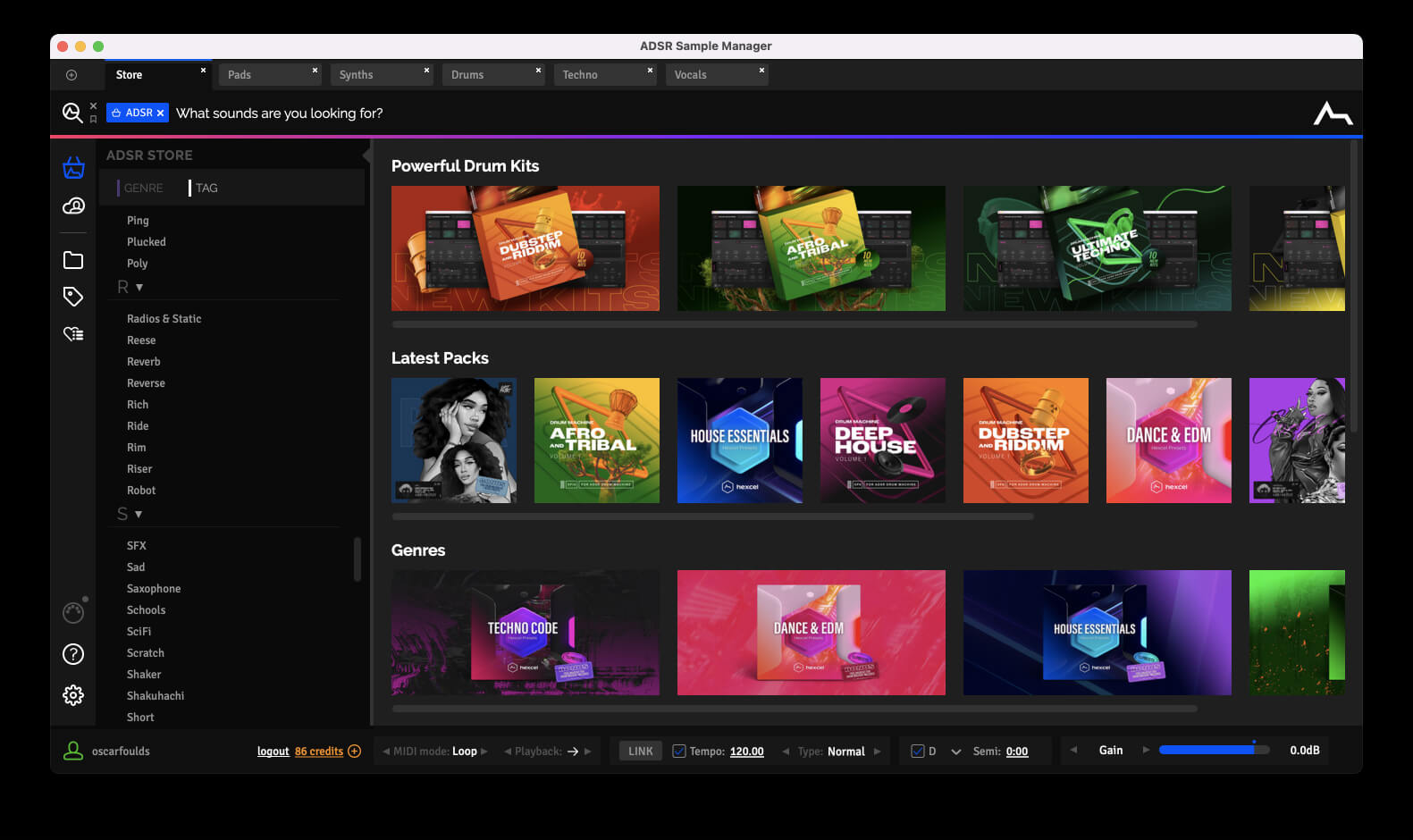Open the dropdown chevron next to D
This screenshot has width=1413, height=840.
pyautogui.click(x=955, y=752)
